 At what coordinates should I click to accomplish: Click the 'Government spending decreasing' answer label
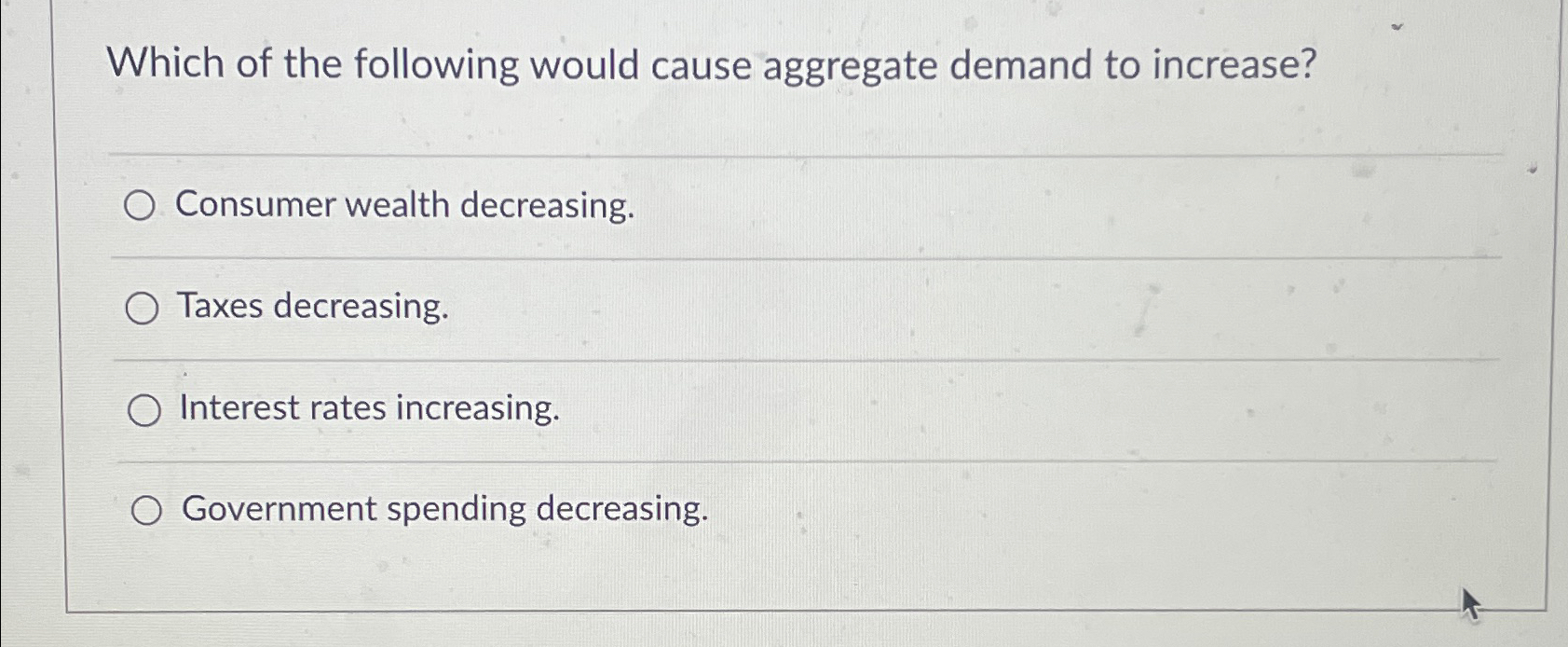point(444,509)
